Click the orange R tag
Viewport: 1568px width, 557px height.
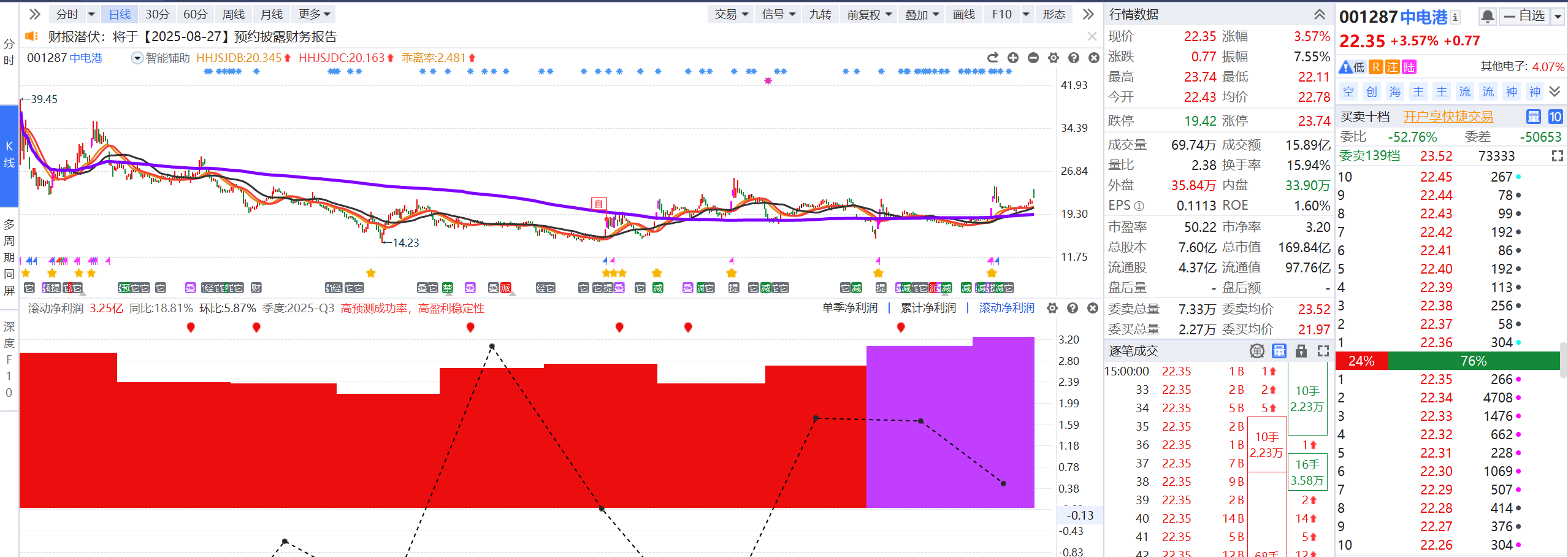(x=1375, y=67)
